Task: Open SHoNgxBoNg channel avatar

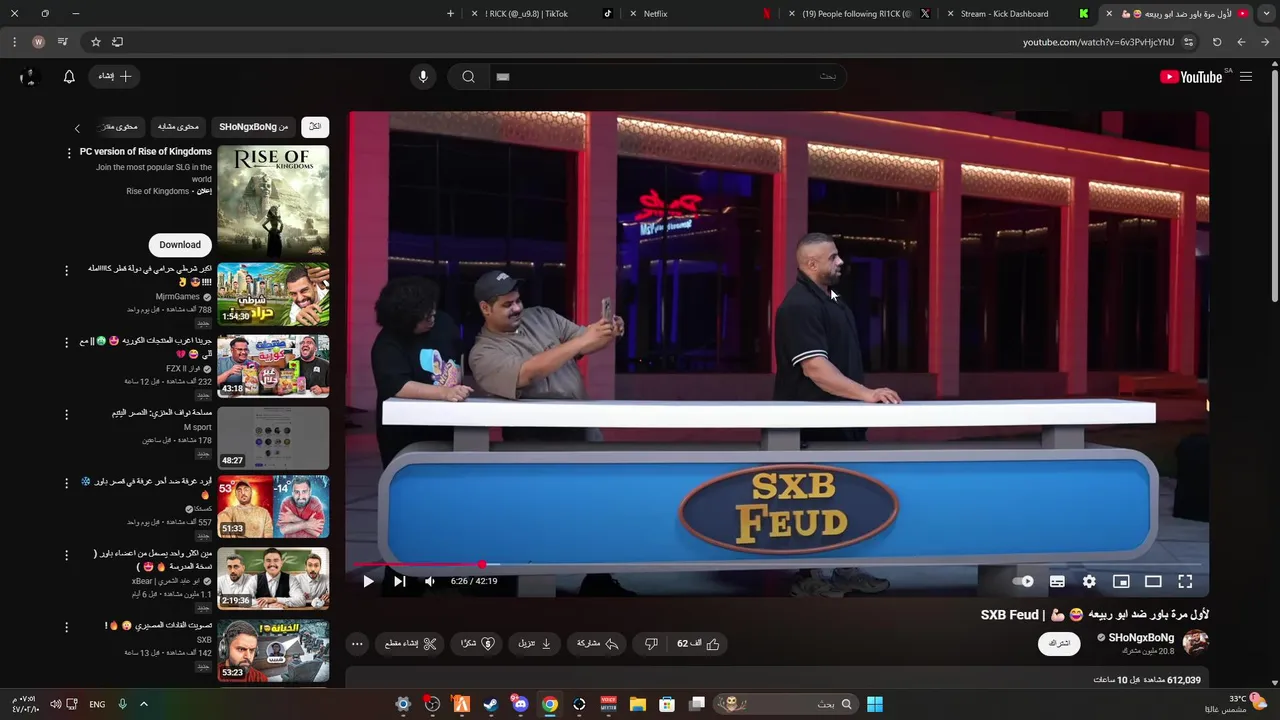Action: [1195, 642]
